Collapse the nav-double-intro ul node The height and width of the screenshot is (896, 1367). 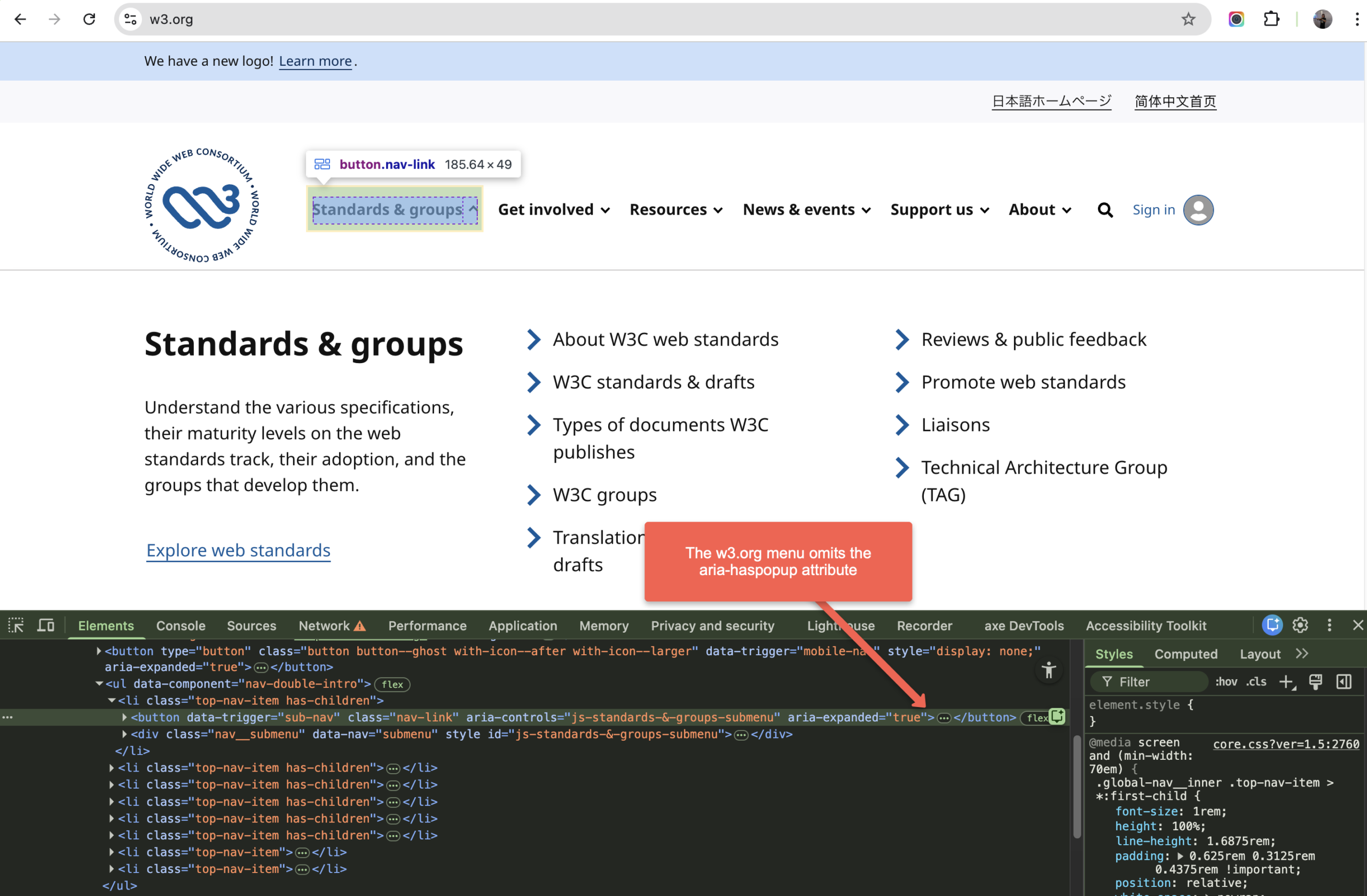pyautogui.click(x=99, y=683)
